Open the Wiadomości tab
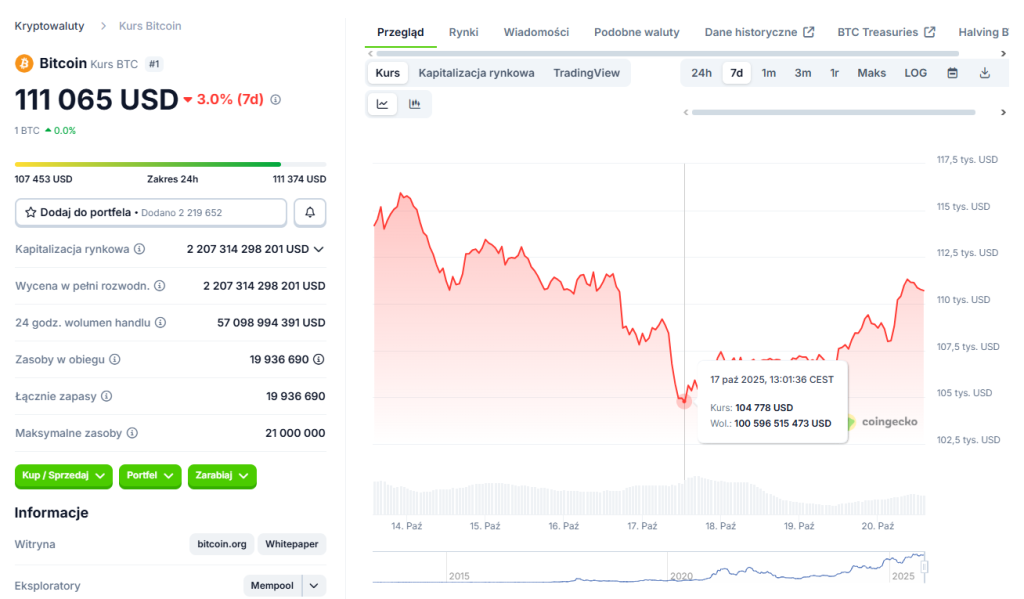 coord(536,32)
